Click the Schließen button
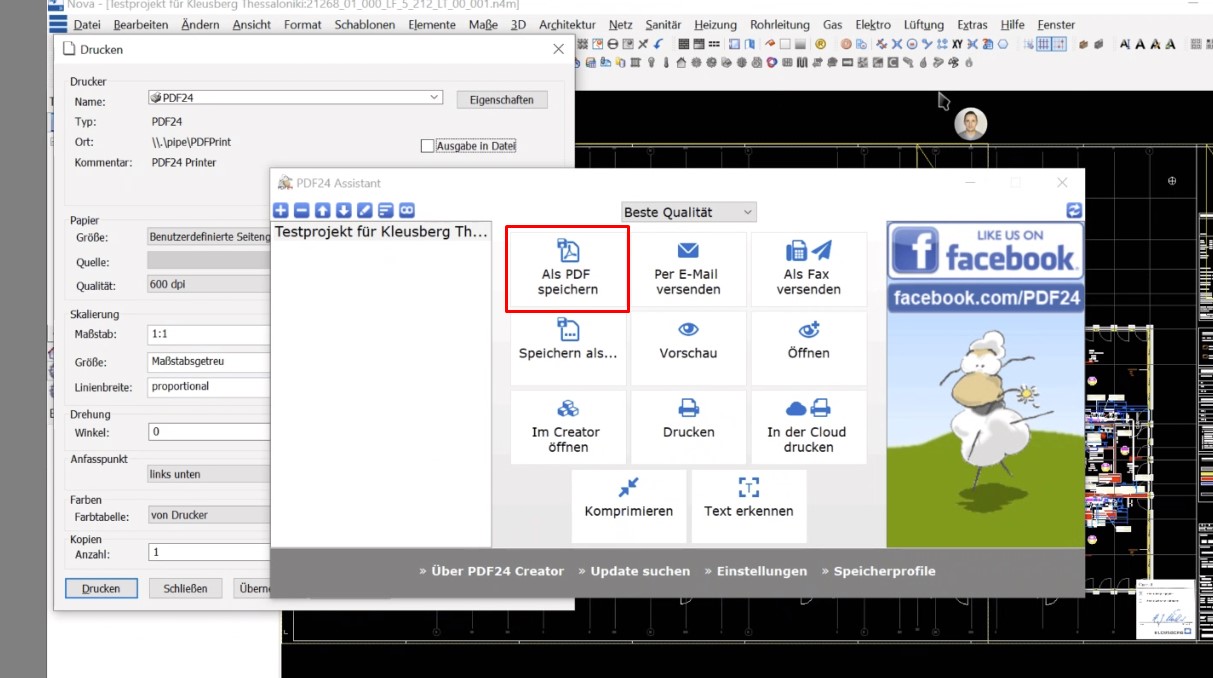Image resolution: width=1213 pixels, height=678 pixels. click(185, 588)
